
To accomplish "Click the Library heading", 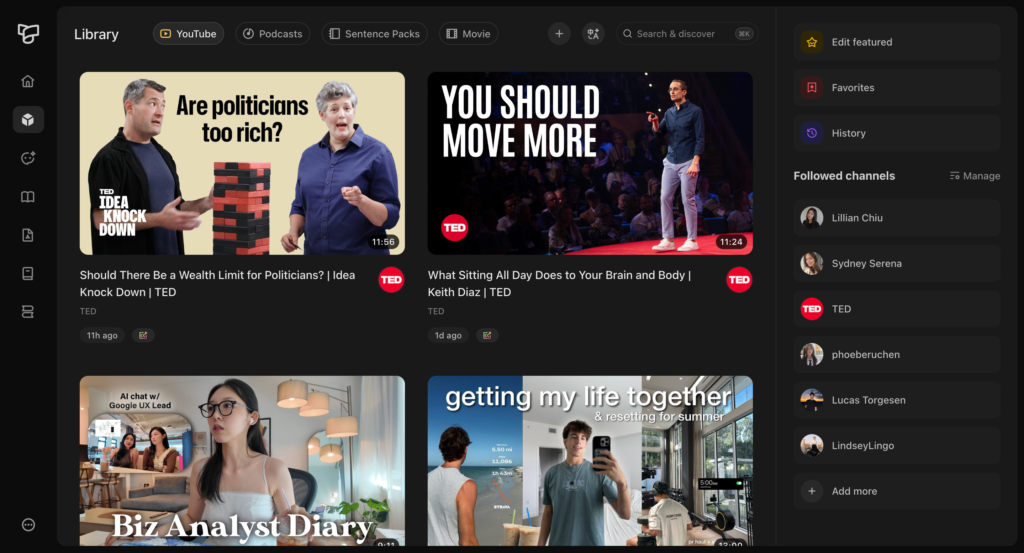I will click(96, 34).
